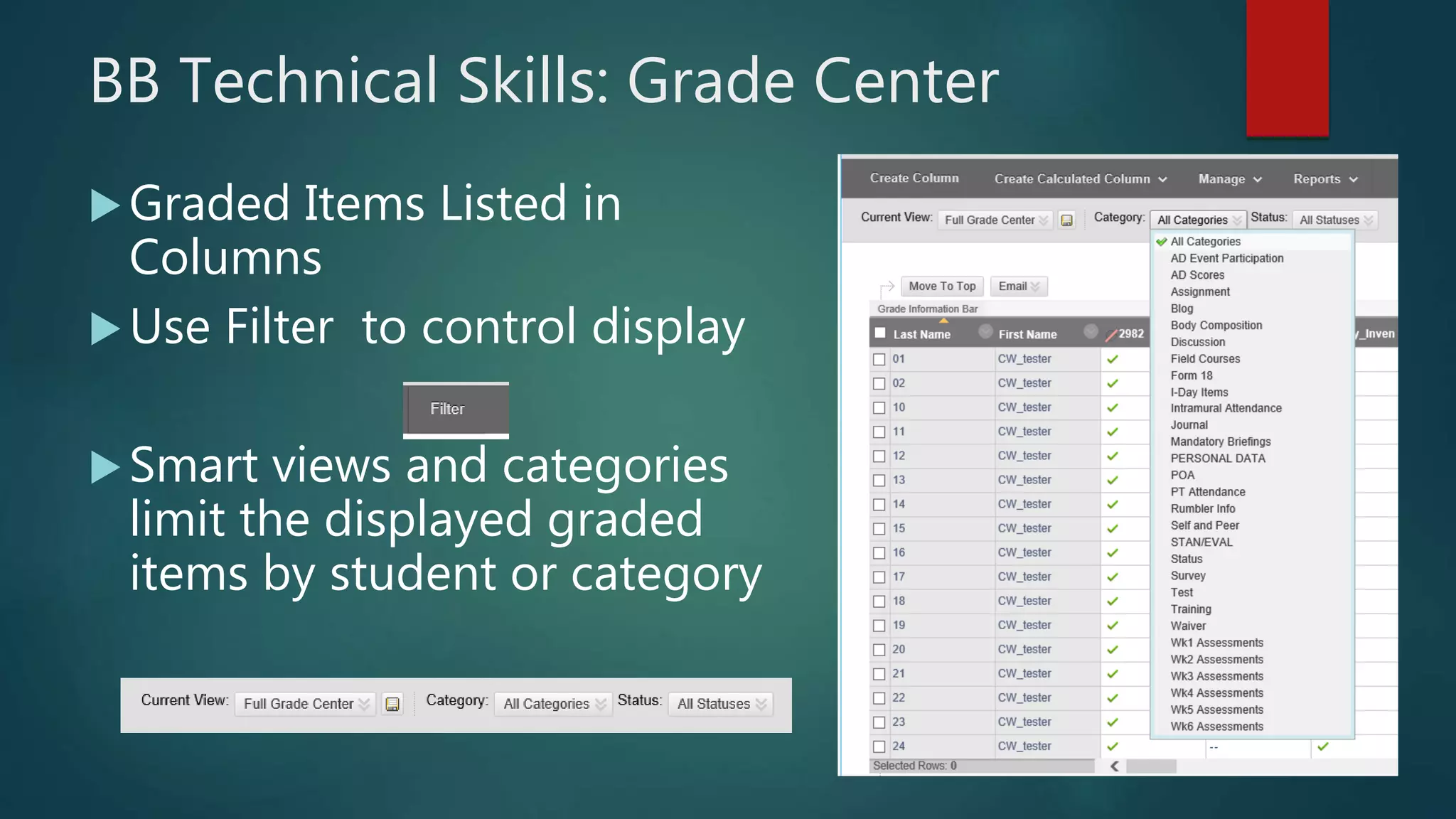The width and height of the screenshot is (1456, 819).
Task: Select the checkbox for row 15
Action: 879,529
